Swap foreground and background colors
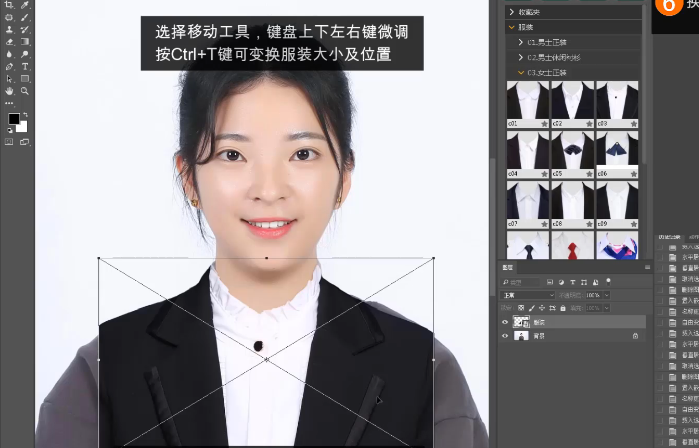The height and width of the screenshot is (448, 699). [25, 115]
